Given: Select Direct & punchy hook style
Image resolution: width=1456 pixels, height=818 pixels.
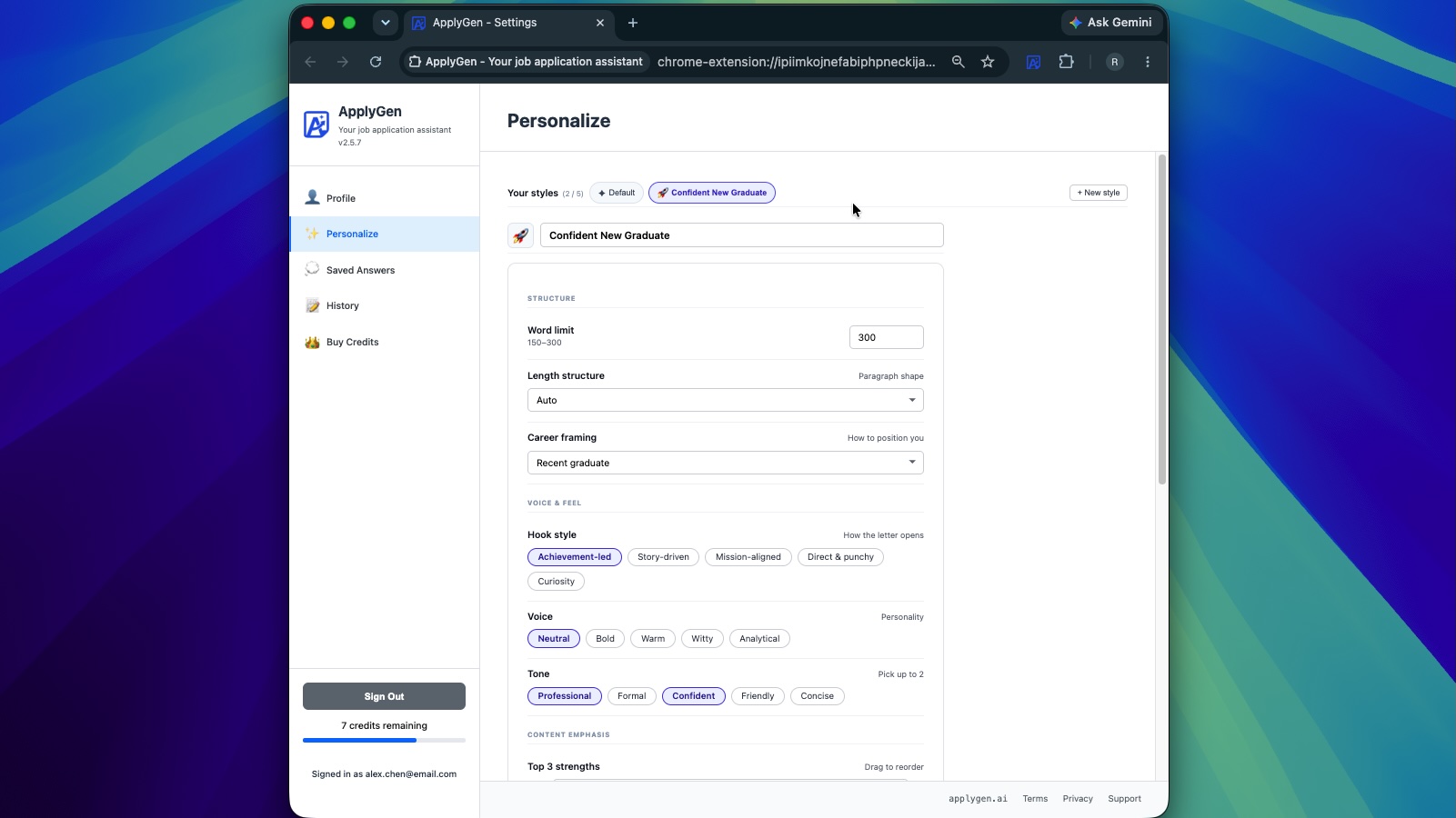Looking at the screenshot, I should pos(840,557).
